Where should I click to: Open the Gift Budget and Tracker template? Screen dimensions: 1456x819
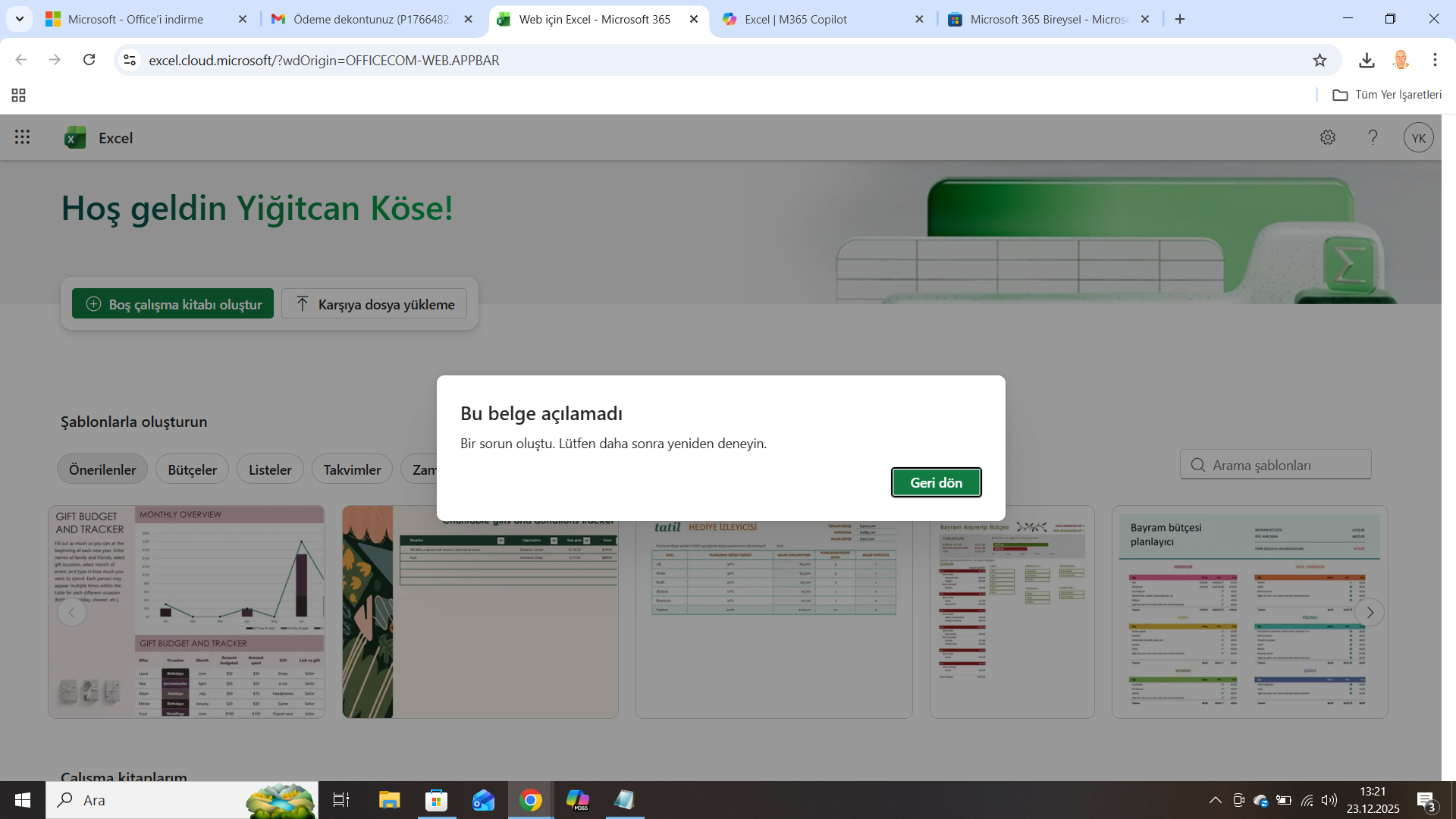[x=187, y=612]
